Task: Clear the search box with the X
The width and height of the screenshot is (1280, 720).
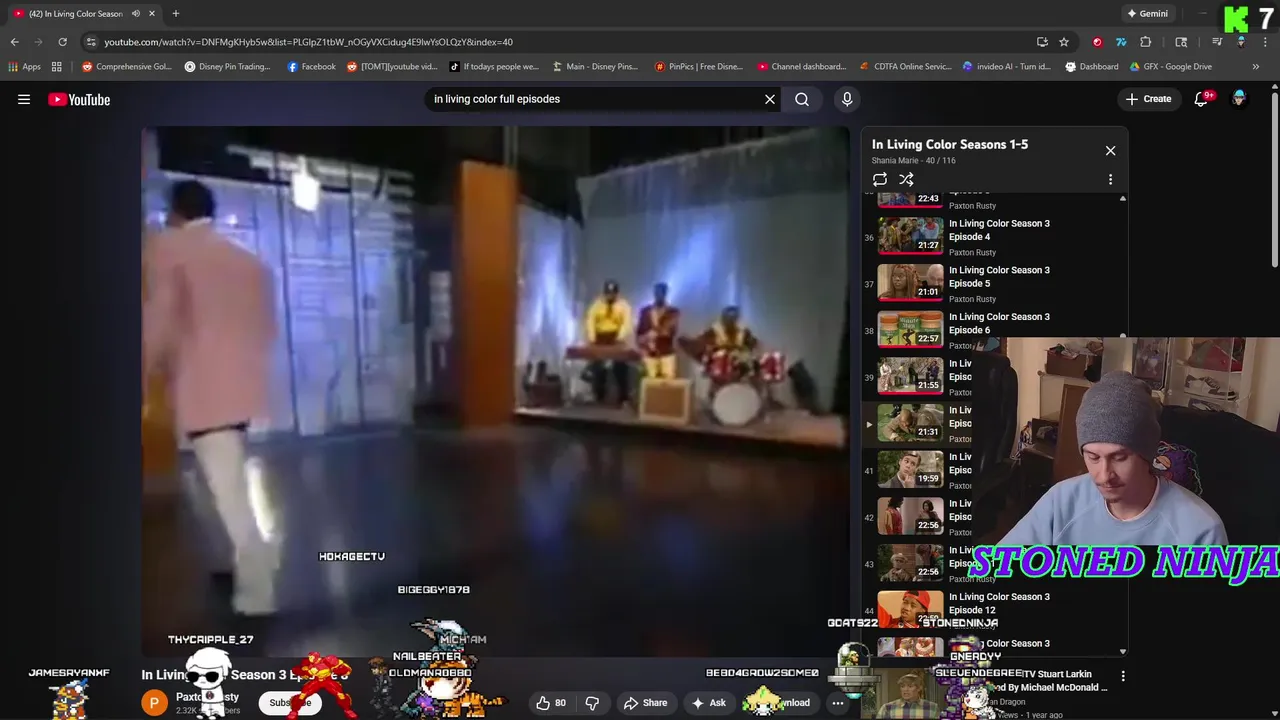Action: click(x=770, y=99)
